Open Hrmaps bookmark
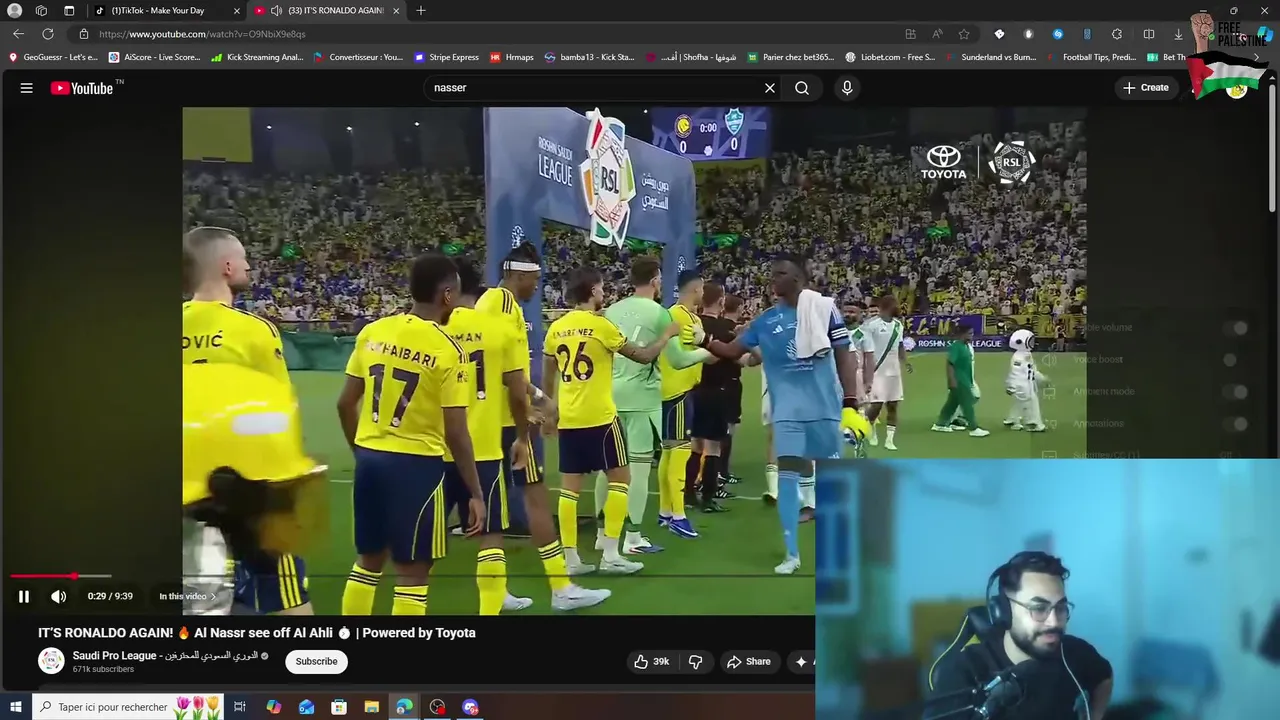The height and width of the screenshot is (720, 1280). coord(512,57)
